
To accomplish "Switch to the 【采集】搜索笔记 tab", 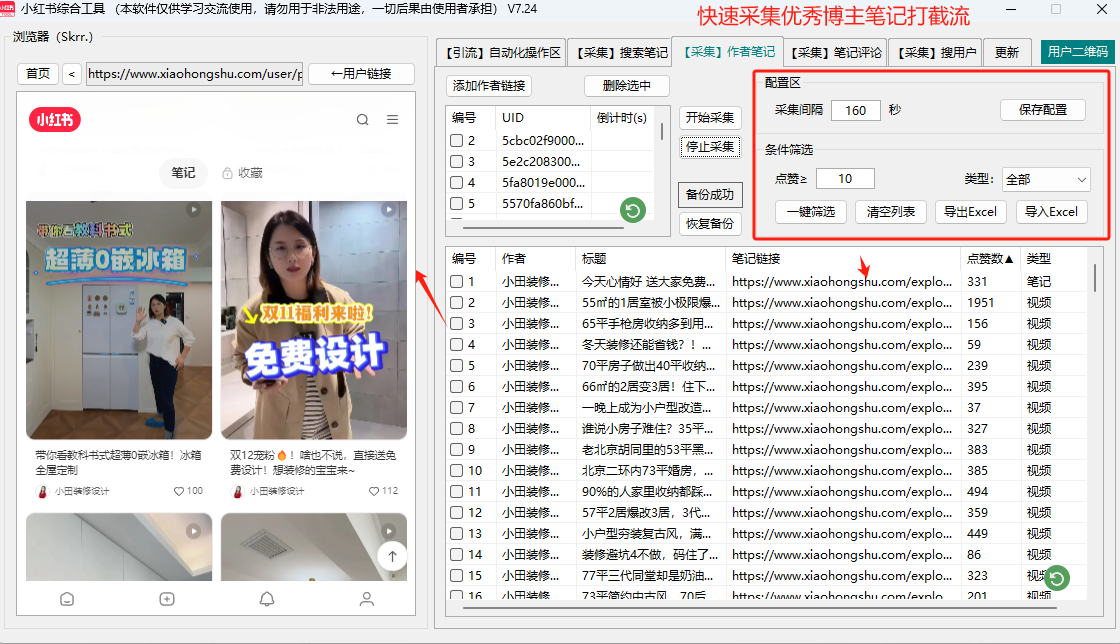I will pyautogui.click(x=620, y=53).
